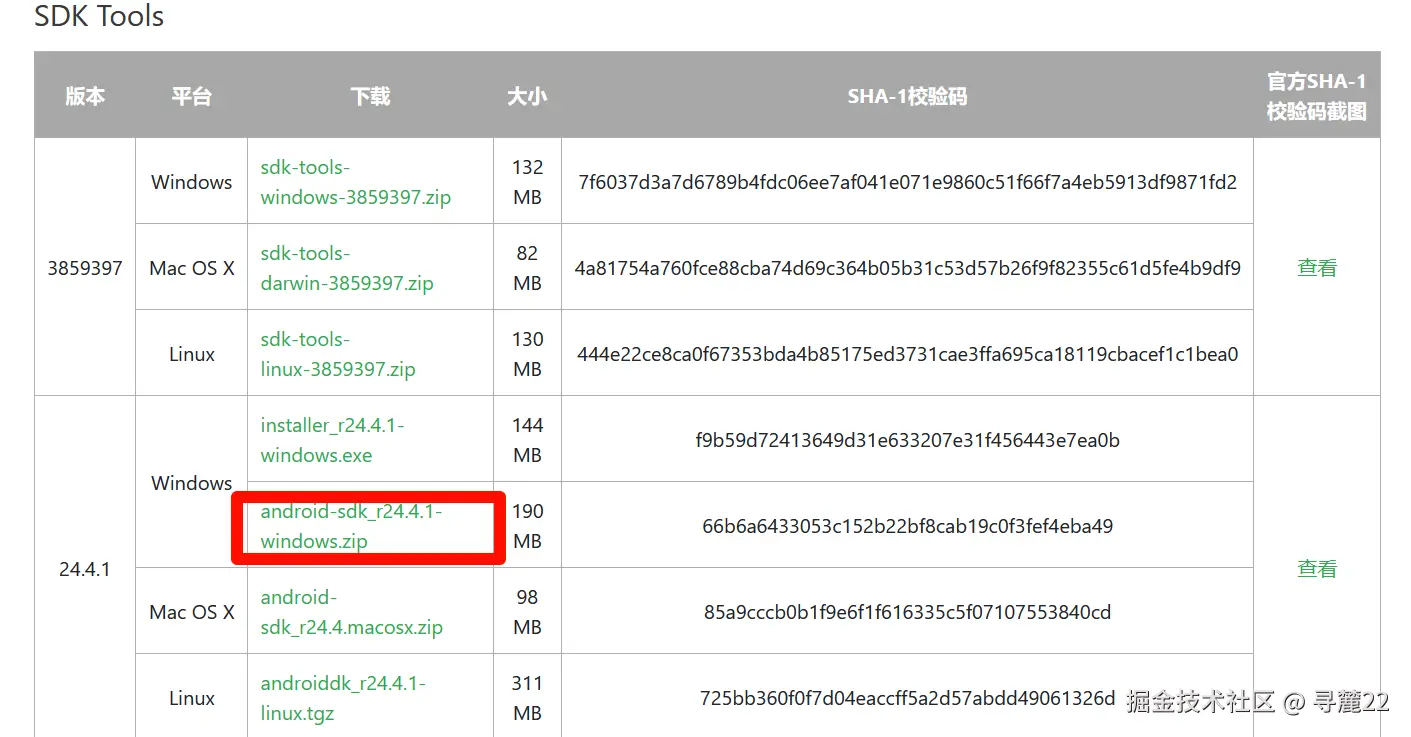1411x737 pixels.
Task: Click the 大小 column header
Action: [527, 96]
